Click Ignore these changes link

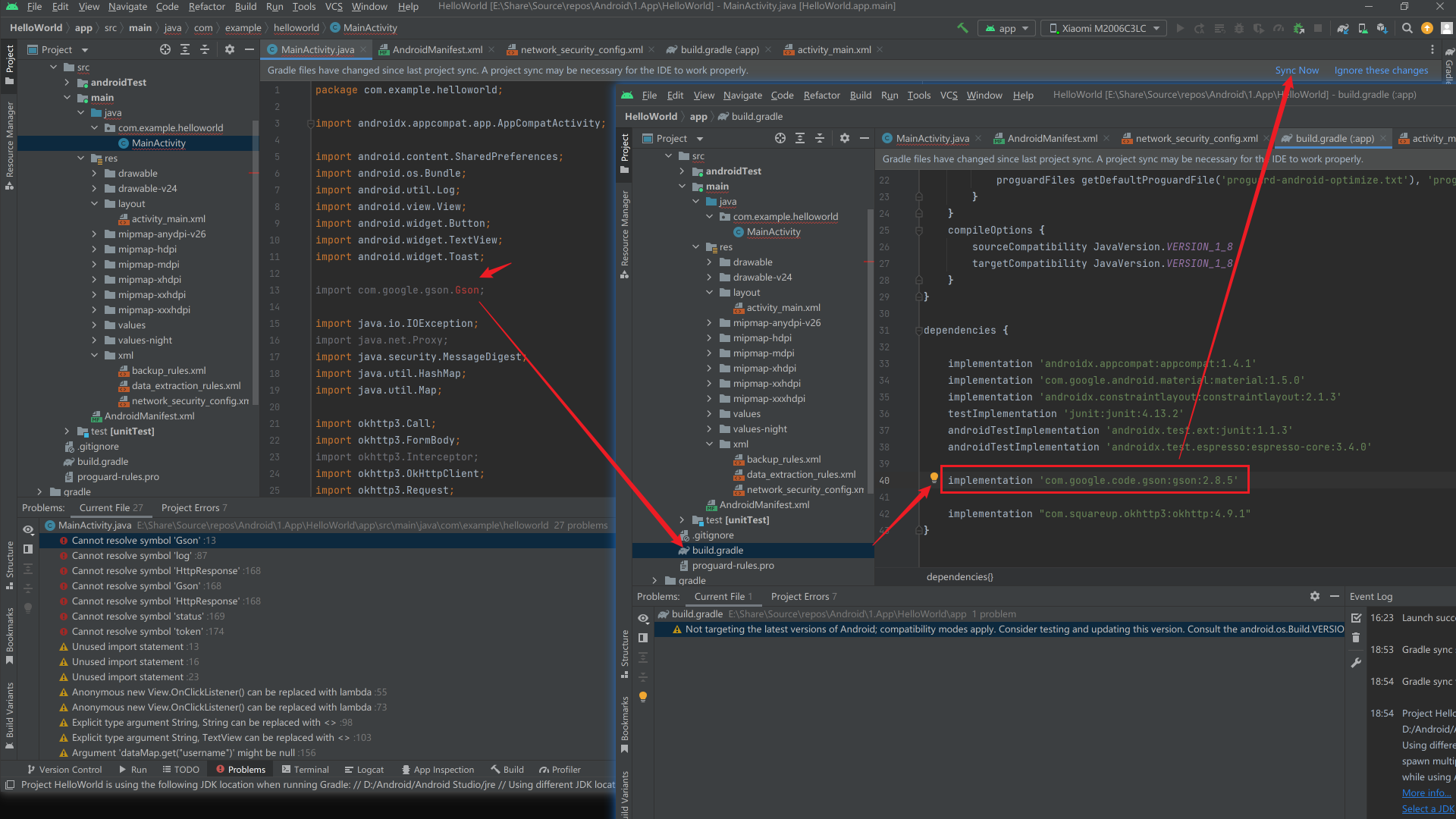coord(1381,70)
